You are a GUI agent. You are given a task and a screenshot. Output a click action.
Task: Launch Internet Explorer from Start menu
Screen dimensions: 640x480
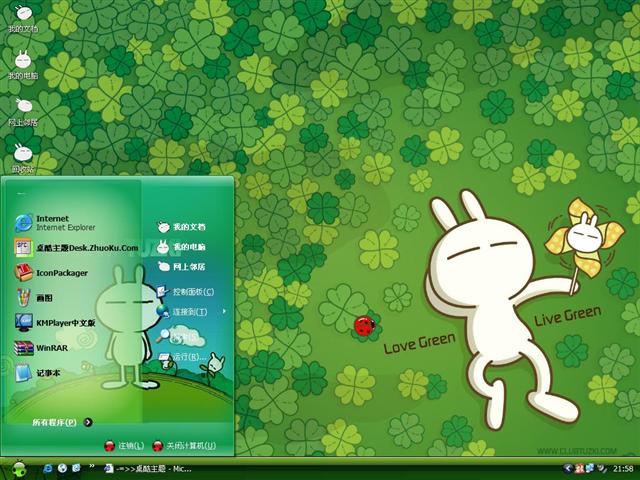tap(55, 223)
